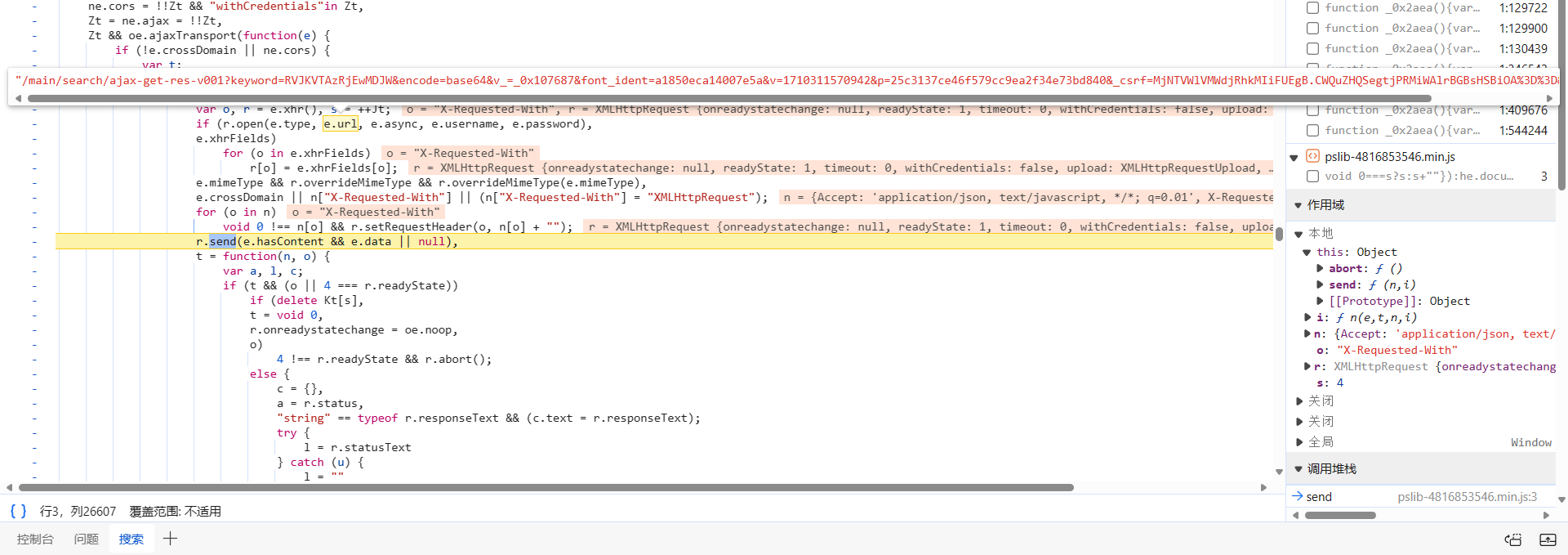Viewport: 1568px width, 555px height.
Task: Click the 覆盖范围: 不适用 status text
Action: pyautogui.click(x=175, y=511)
